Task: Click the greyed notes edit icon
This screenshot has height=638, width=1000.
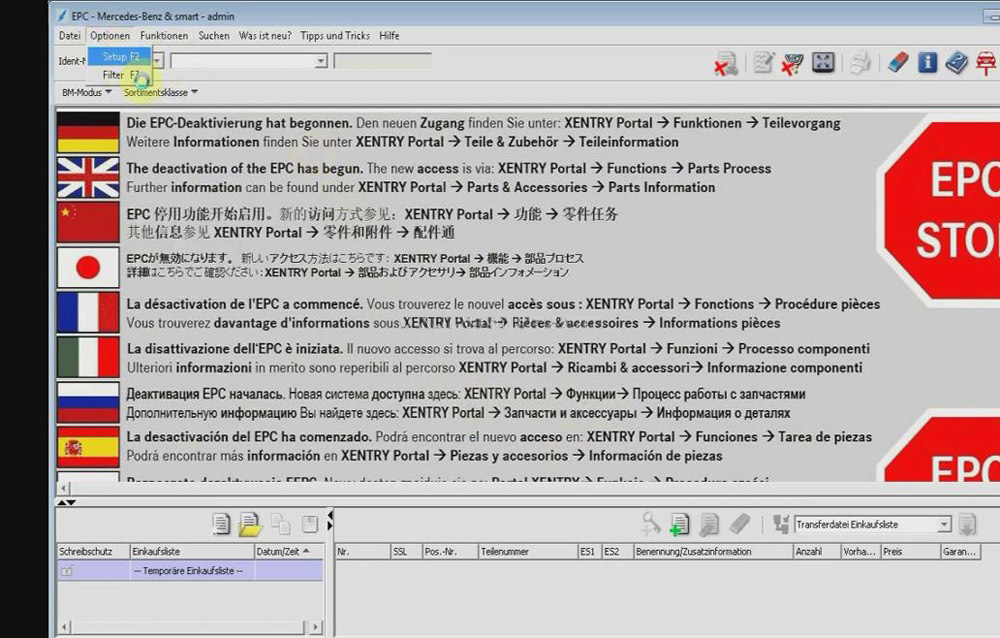Action: pos(763,63)
